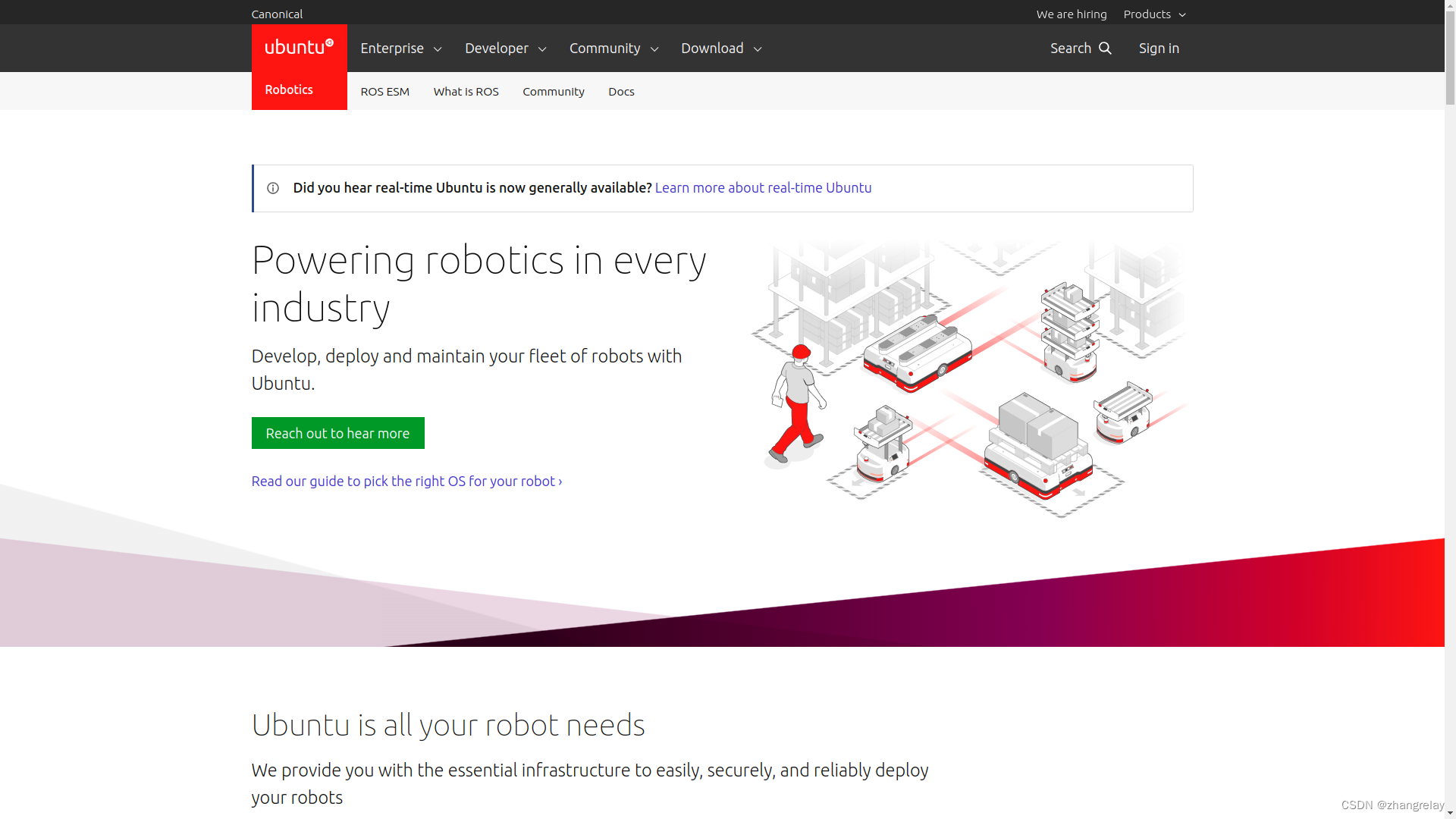The width and height of the screenshot is (1456, 819).
Task: Click the Sign in link
Action: tap(1159, 49)
